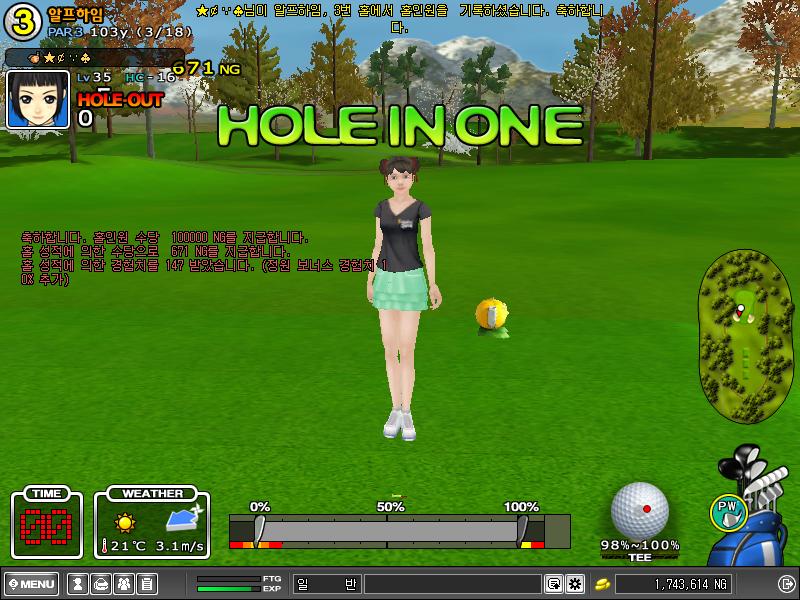The height and width of the screenshot is (600, 800).
Task: Click the 100000 NG hole-in-one reward message
Action: point(165,237)
